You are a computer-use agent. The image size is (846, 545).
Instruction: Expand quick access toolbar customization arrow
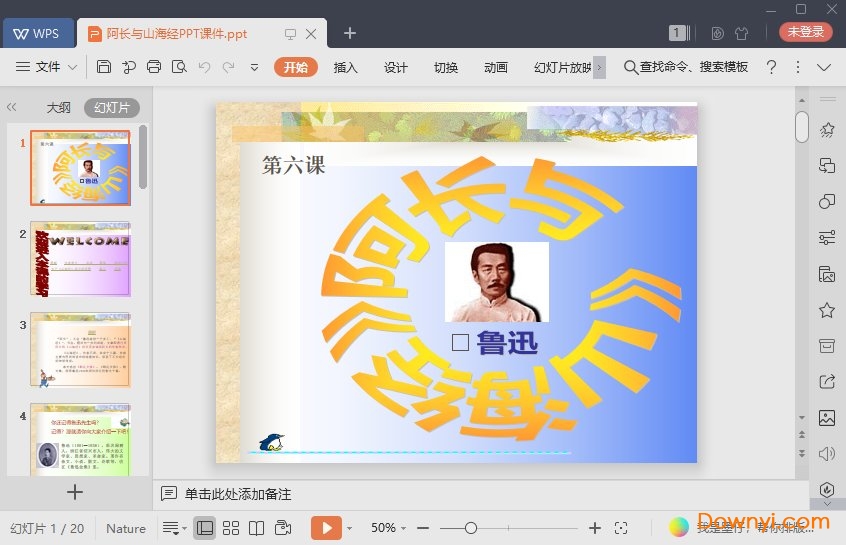(x=254, y=67)
